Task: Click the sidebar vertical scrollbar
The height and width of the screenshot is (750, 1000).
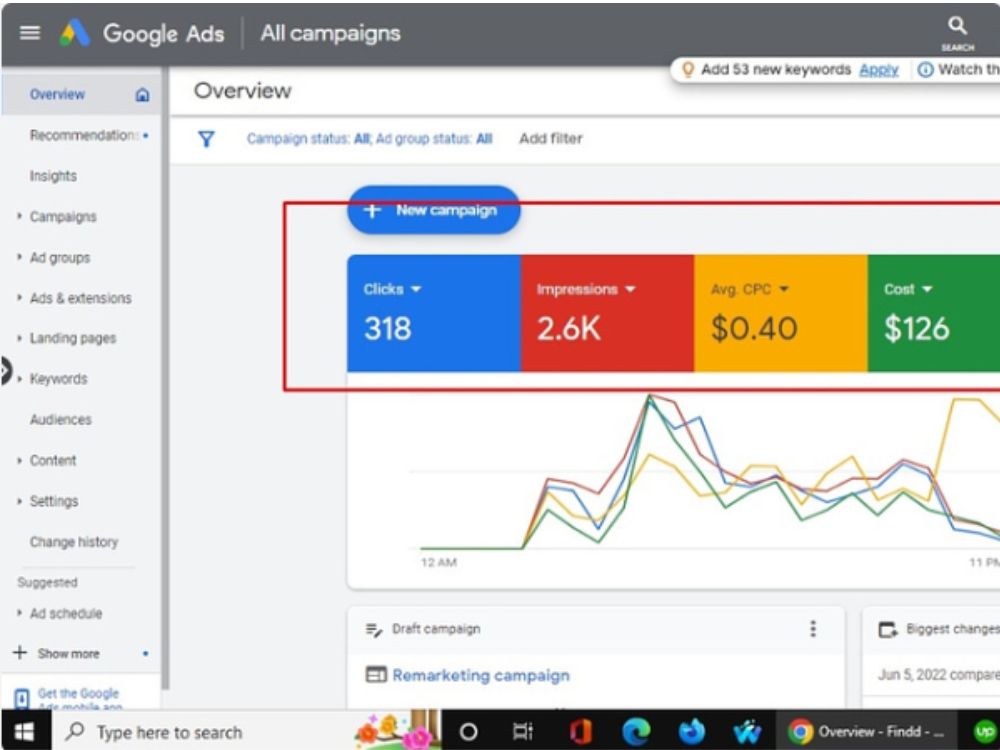Action: point(165,376)
